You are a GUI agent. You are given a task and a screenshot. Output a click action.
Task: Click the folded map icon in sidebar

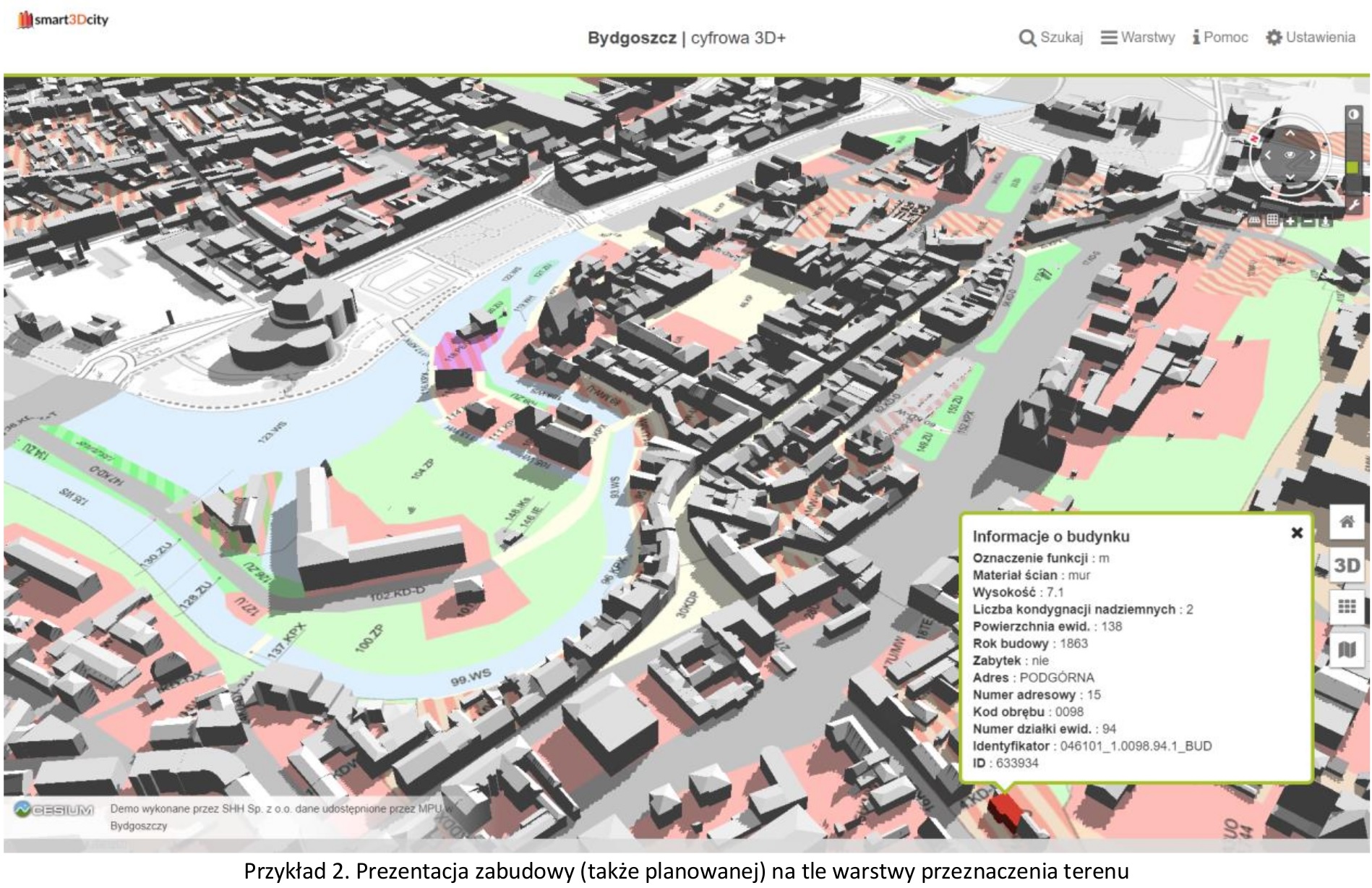pos(1347,649)
